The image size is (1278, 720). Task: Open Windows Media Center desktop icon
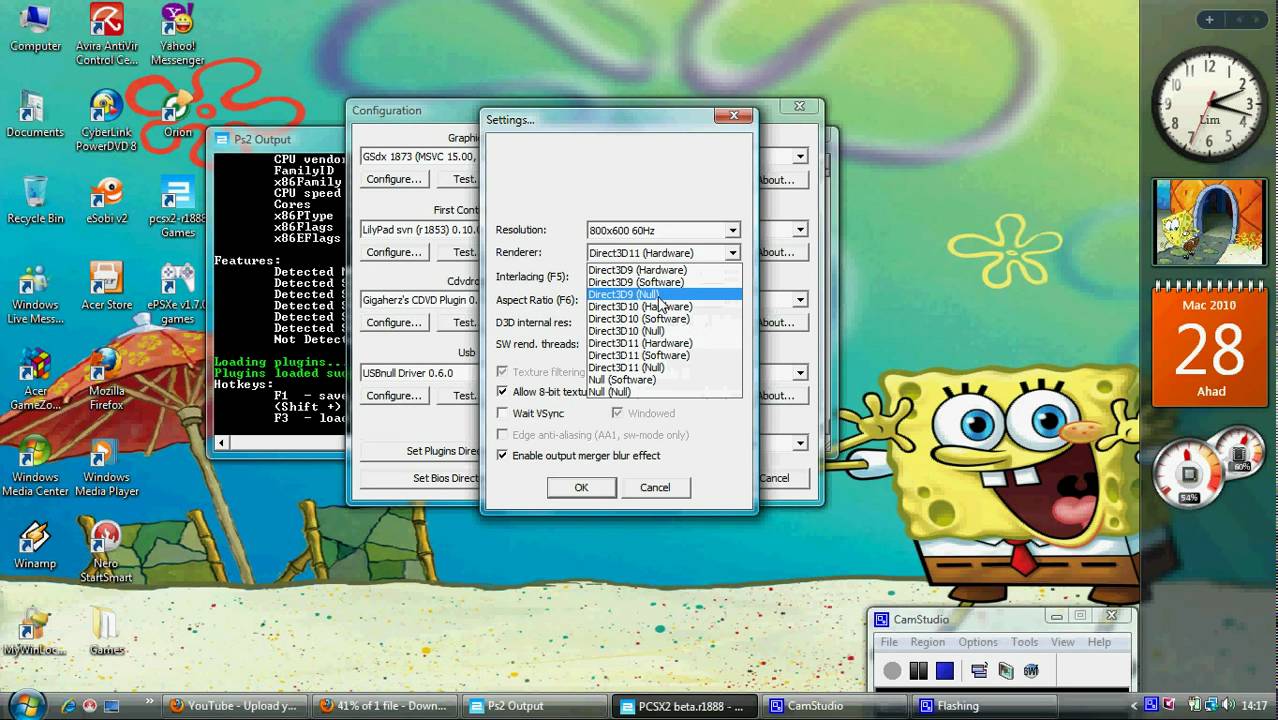click(35, 466)
